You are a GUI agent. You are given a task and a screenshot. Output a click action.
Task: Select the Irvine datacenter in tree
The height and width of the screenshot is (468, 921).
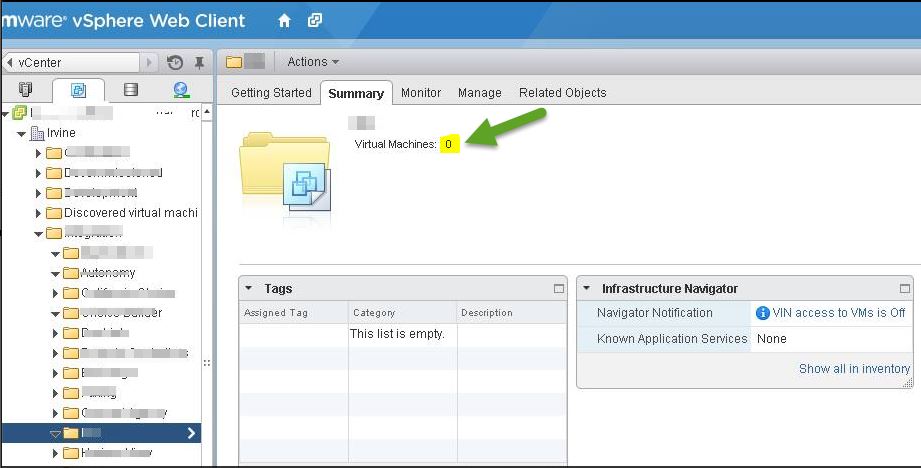pos(61,133)
